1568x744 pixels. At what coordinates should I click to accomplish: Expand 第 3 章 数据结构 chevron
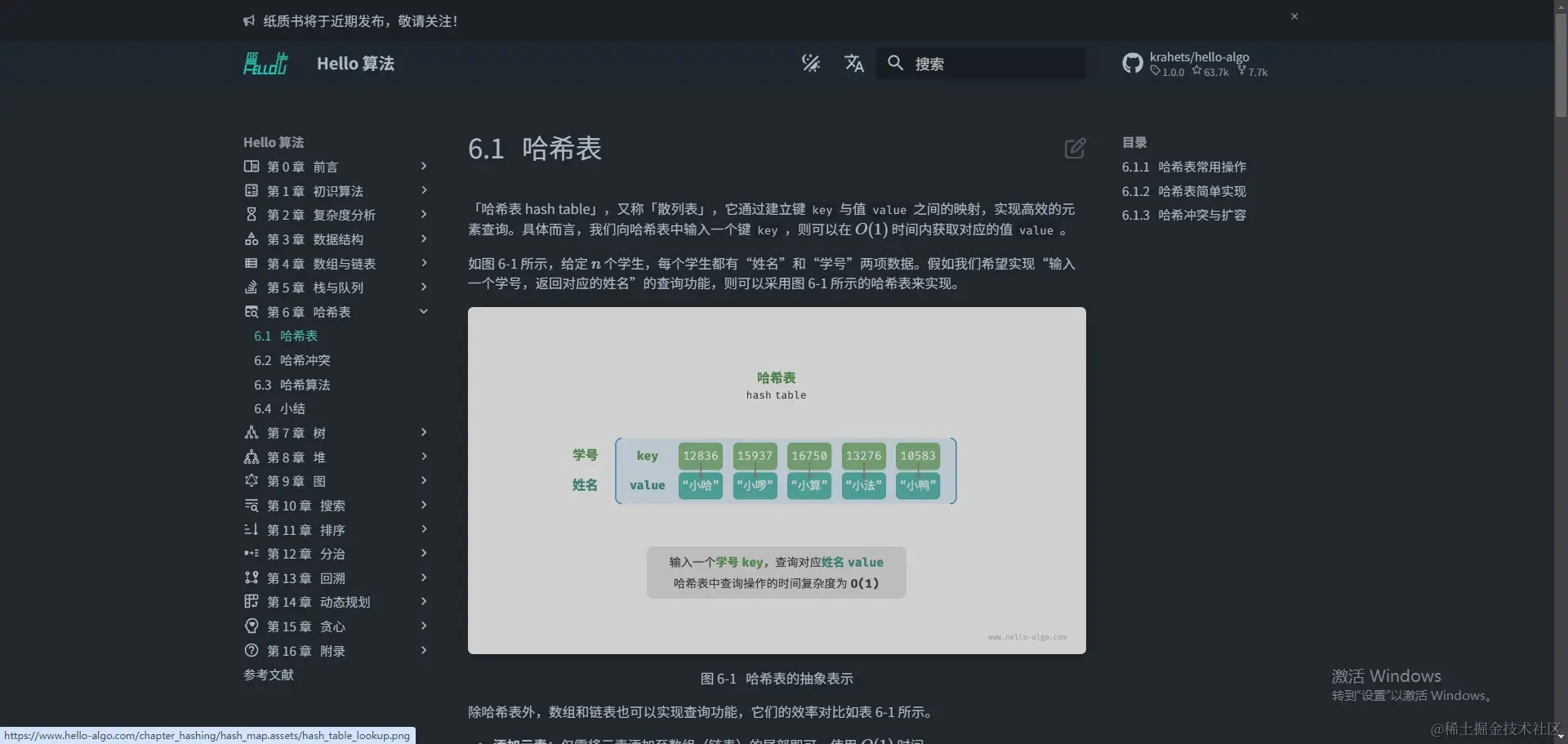click(423, 238)
